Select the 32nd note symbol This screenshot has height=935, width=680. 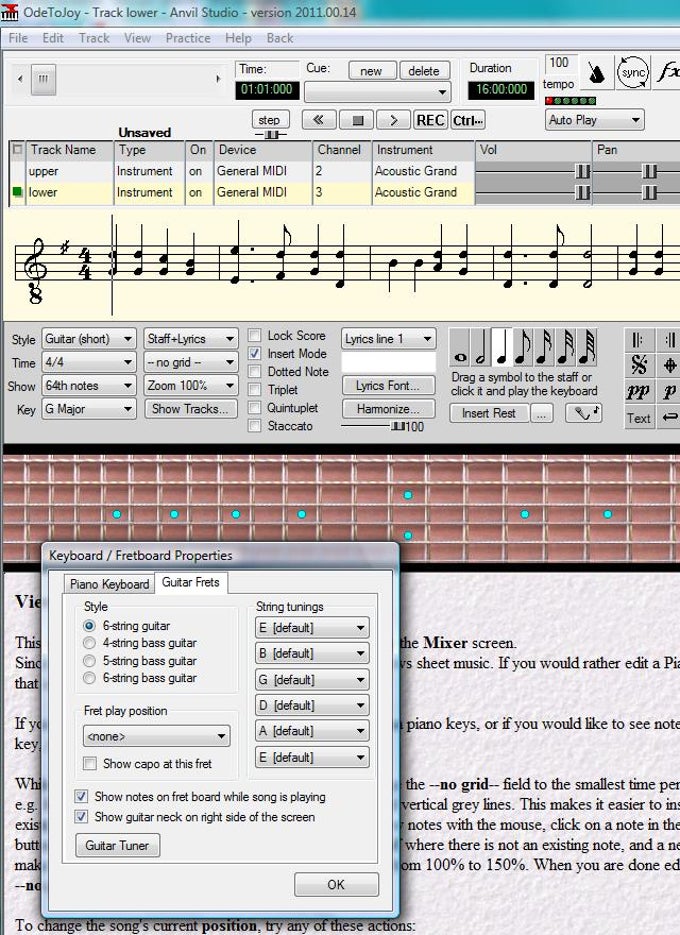point(564,347)
